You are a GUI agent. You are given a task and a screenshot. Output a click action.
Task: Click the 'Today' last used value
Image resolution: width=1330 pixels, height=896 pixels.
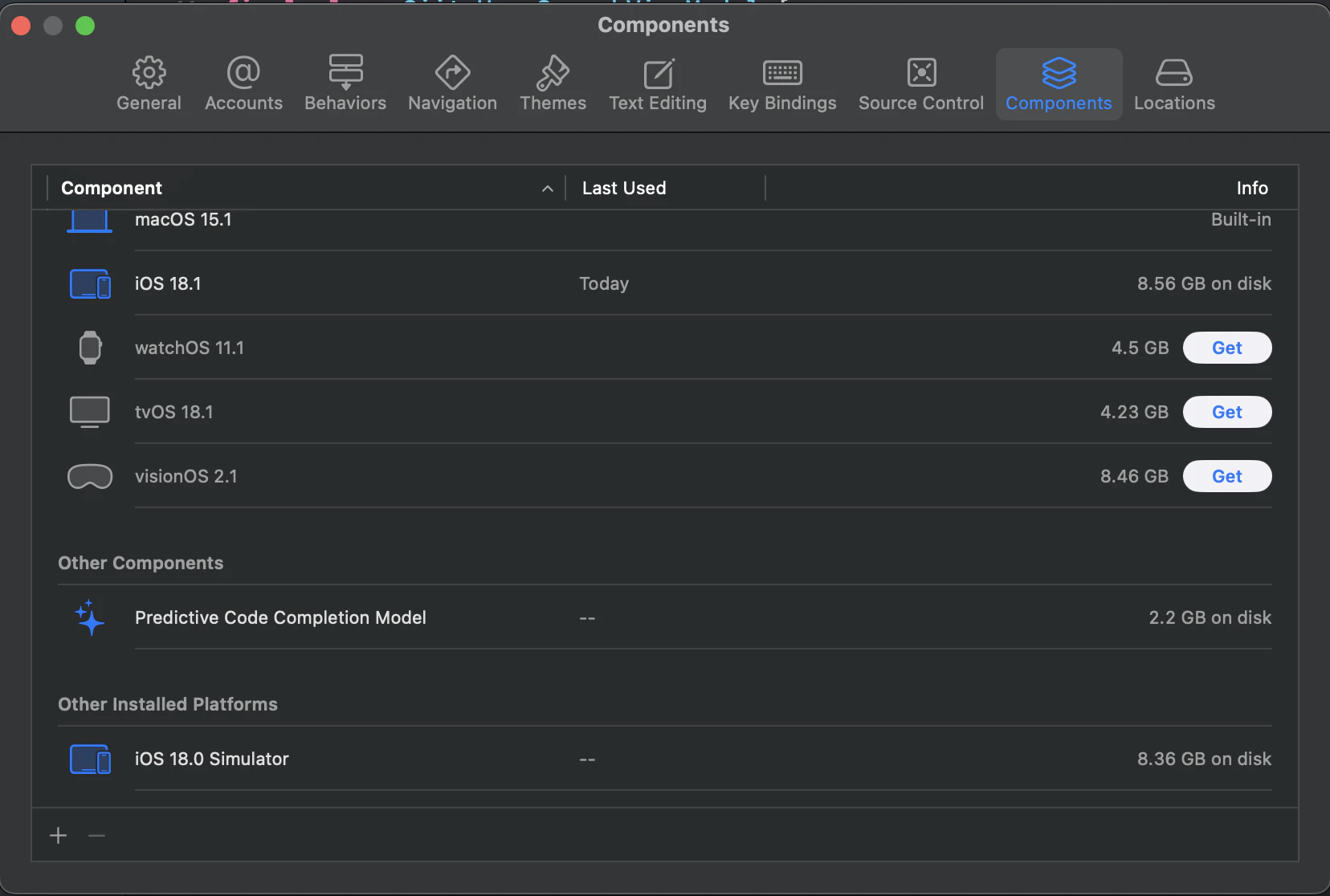pyautogui.click(x=604, y=283)
